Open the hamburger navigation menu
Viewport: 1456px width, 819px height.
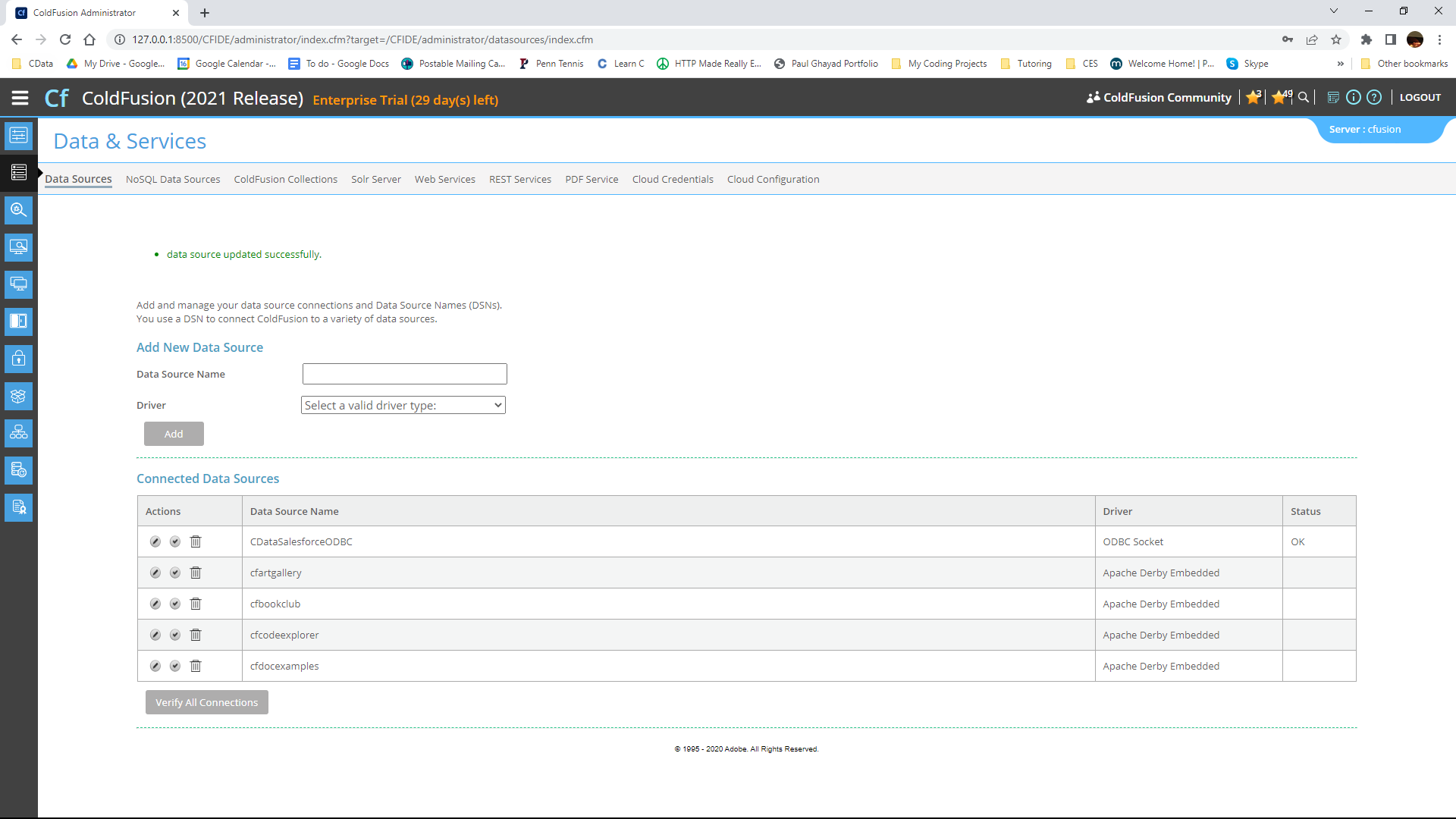point(20,98)
